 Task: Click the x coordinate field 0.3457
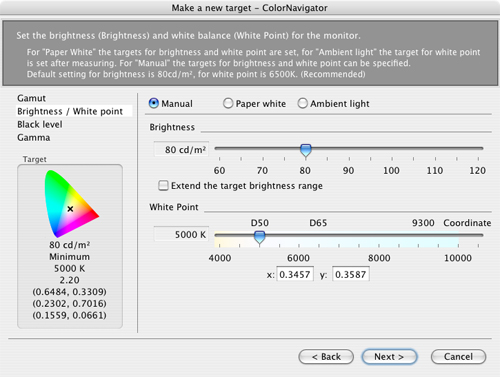coord(295,274)
